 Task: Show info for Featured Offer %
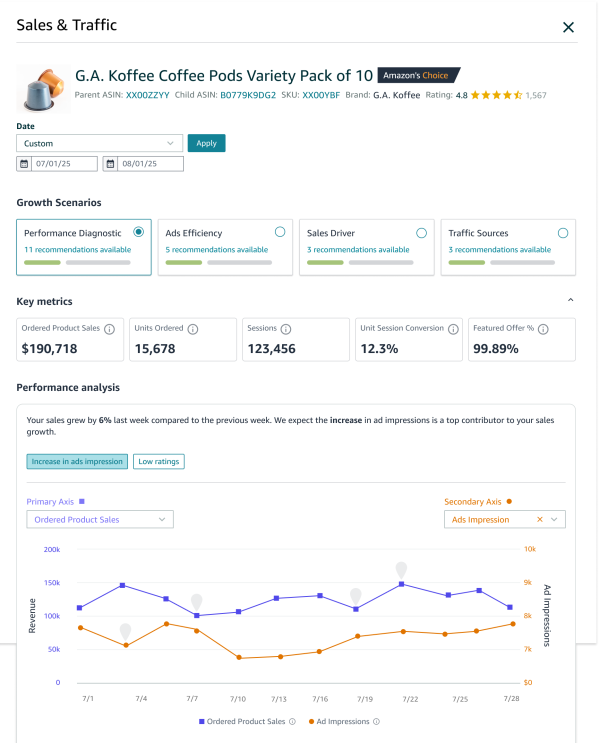click(x=544, y=329)
